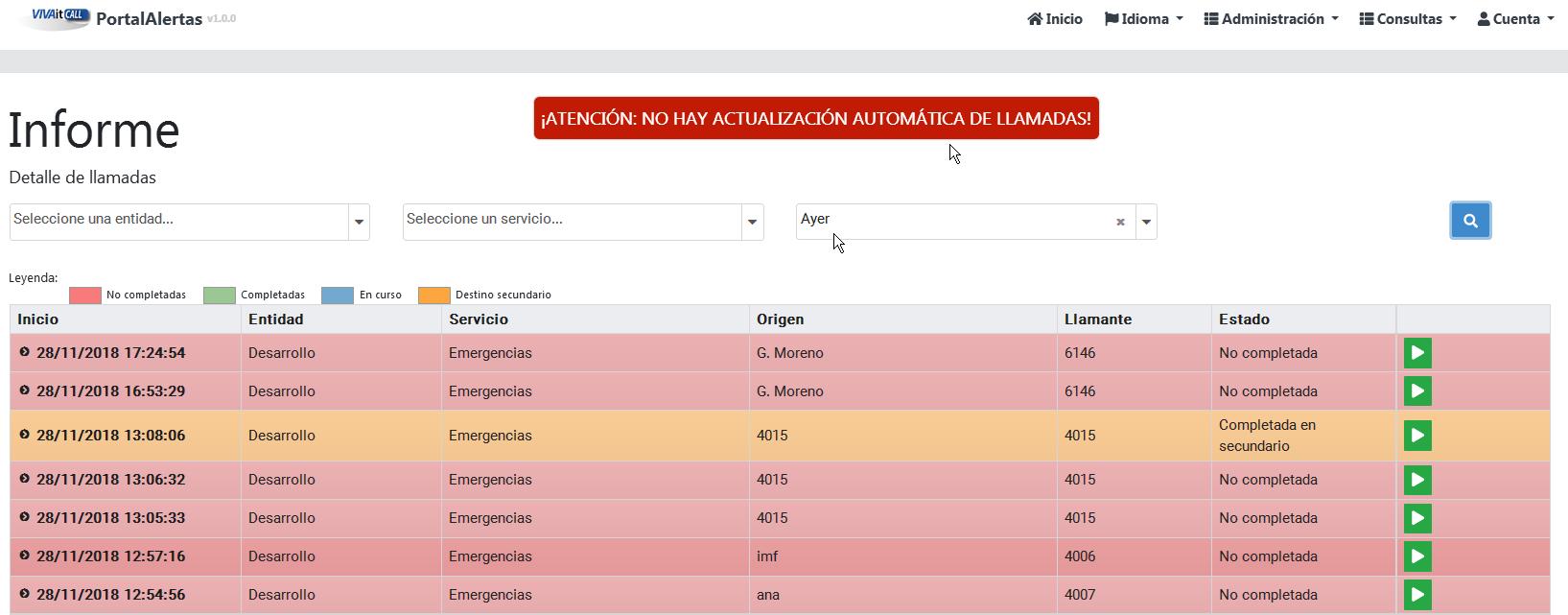This screenshot has width=1568, height=615.
Task: Click Desarrollo in the 13:05:33 row
Action: tap(282, 518)
